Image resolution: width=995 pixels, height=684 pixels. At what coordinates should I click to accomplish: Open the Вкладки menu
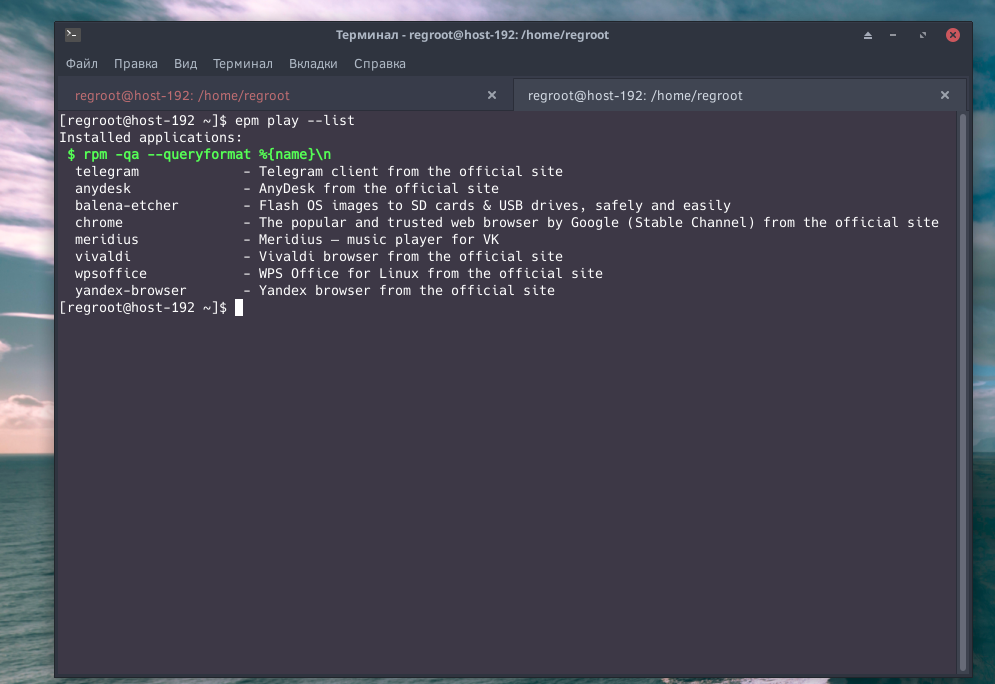(313, 63)
